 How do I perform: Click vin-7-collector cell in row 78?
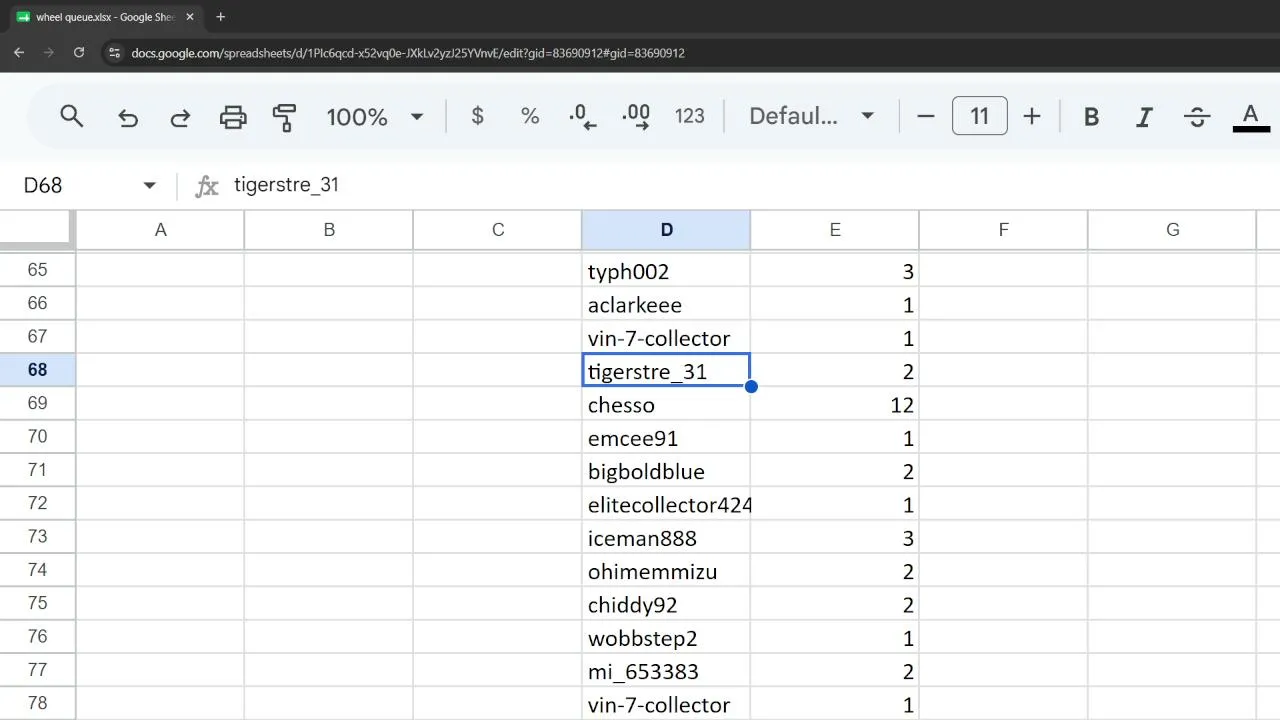[x=666, y=704]
